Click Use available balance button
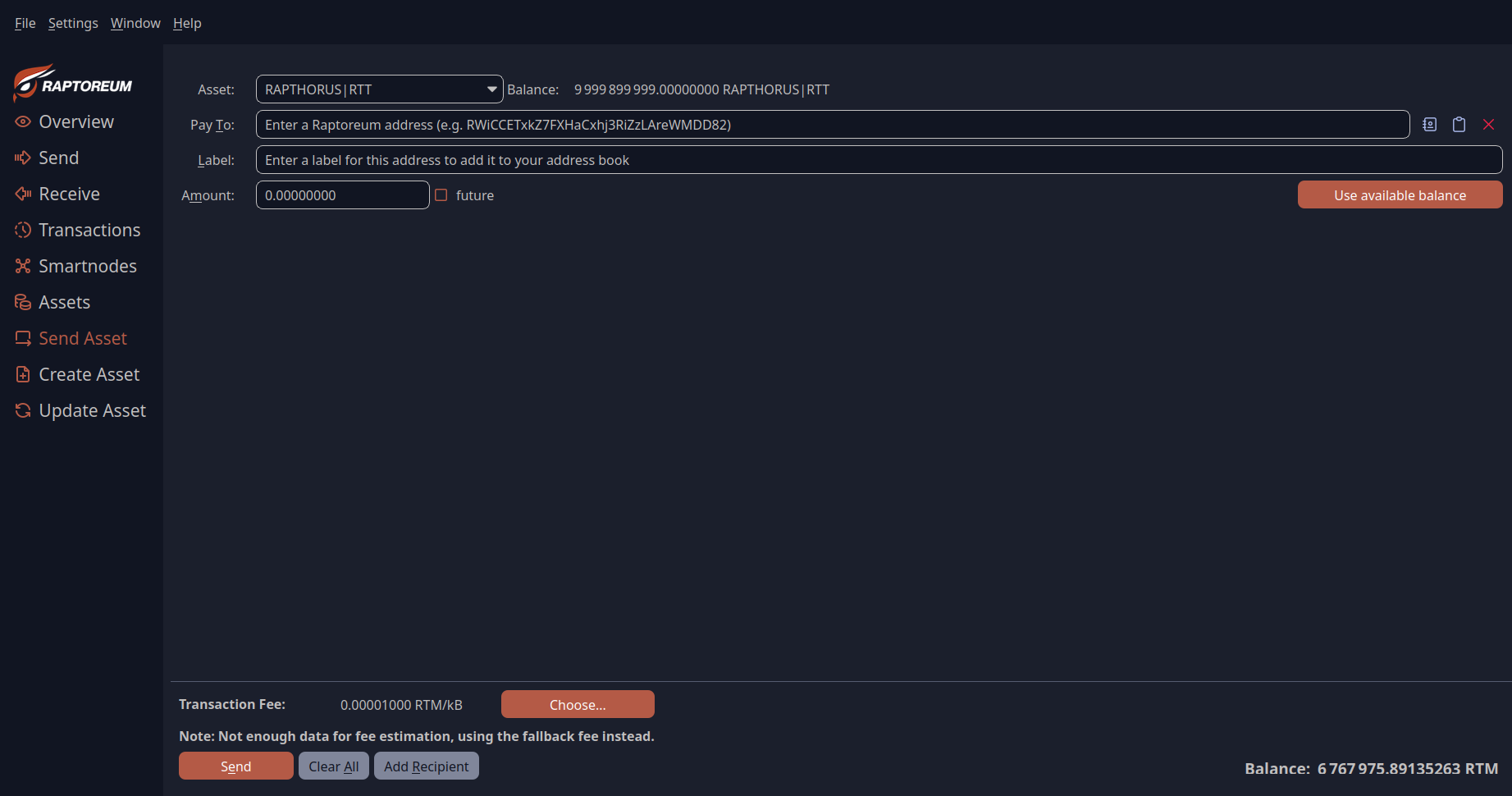 (x=1400, y=195)
